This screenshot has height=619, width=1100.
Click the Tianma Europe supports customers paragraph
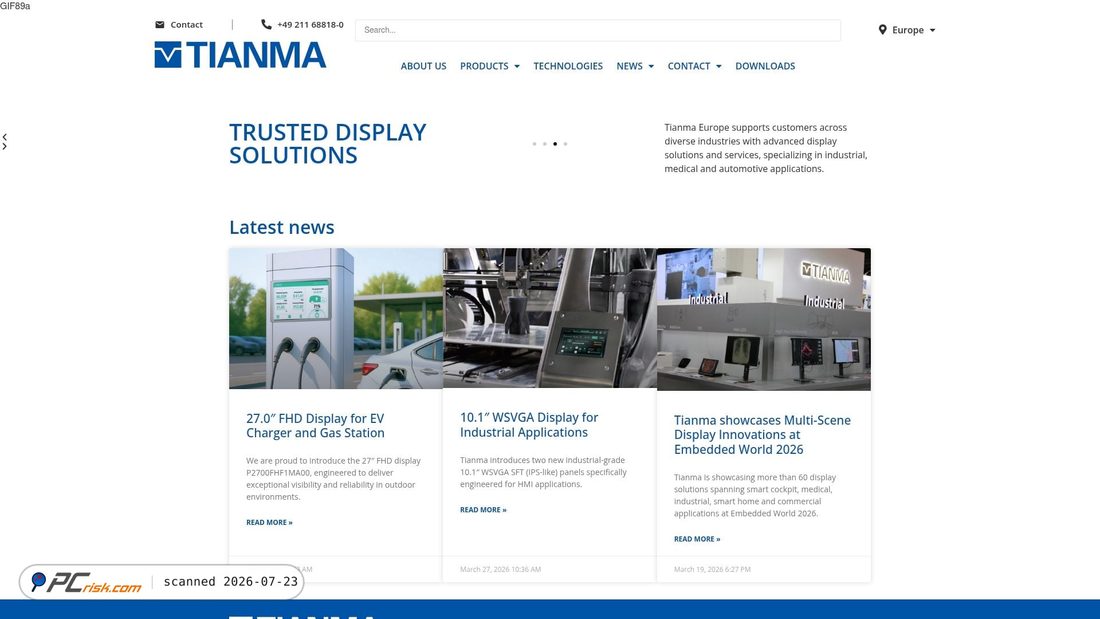765,148
